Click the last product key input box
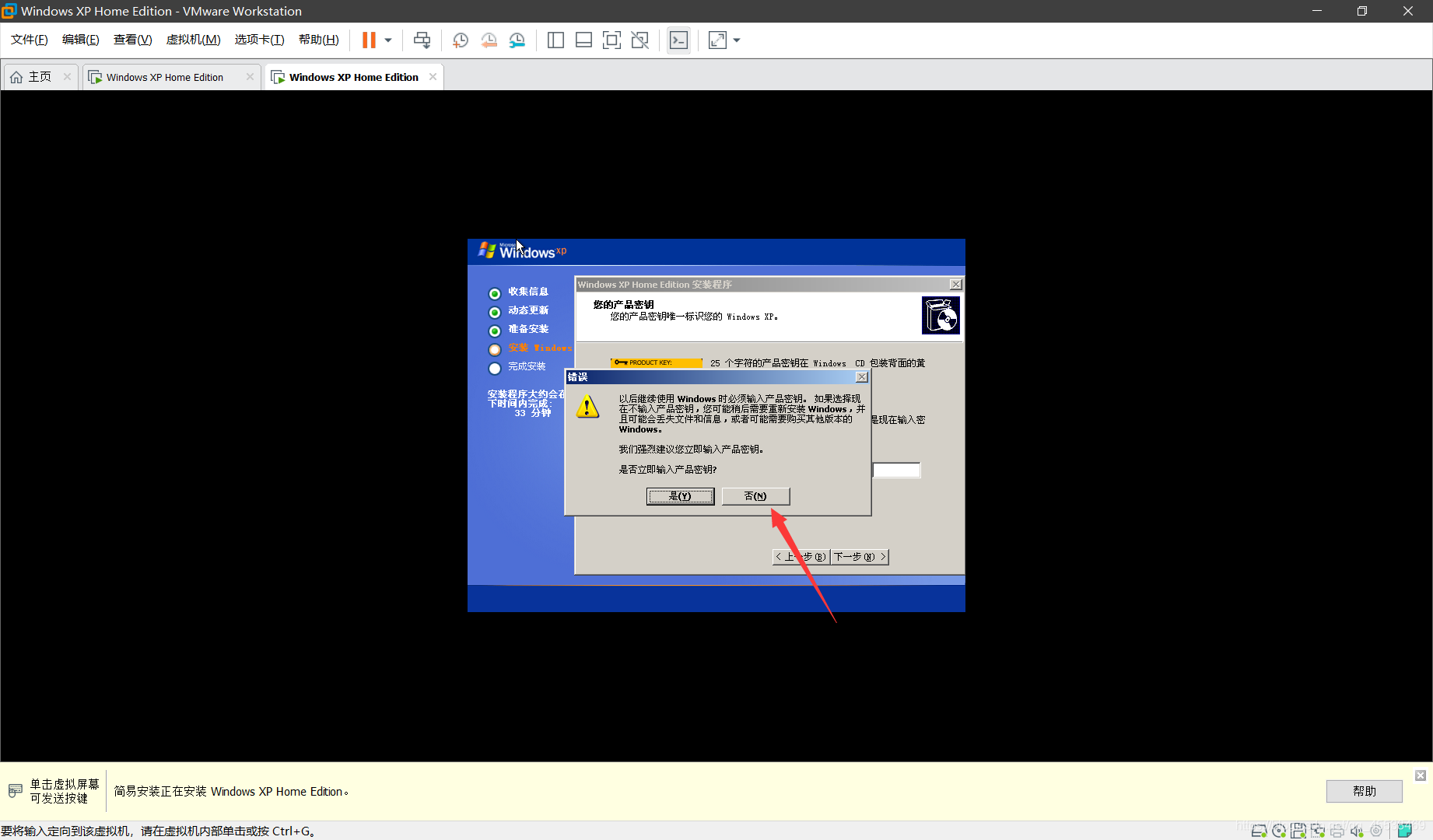This screenshot has width=1433, height=840. 896,470
